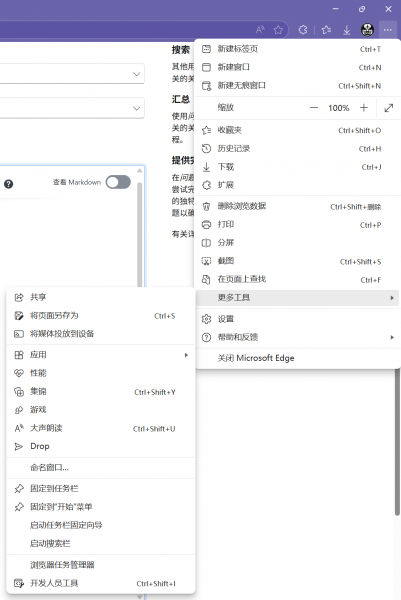401x600 pixels.
Task: Expand the 应用 apps submenu
Action: point(101,355)
